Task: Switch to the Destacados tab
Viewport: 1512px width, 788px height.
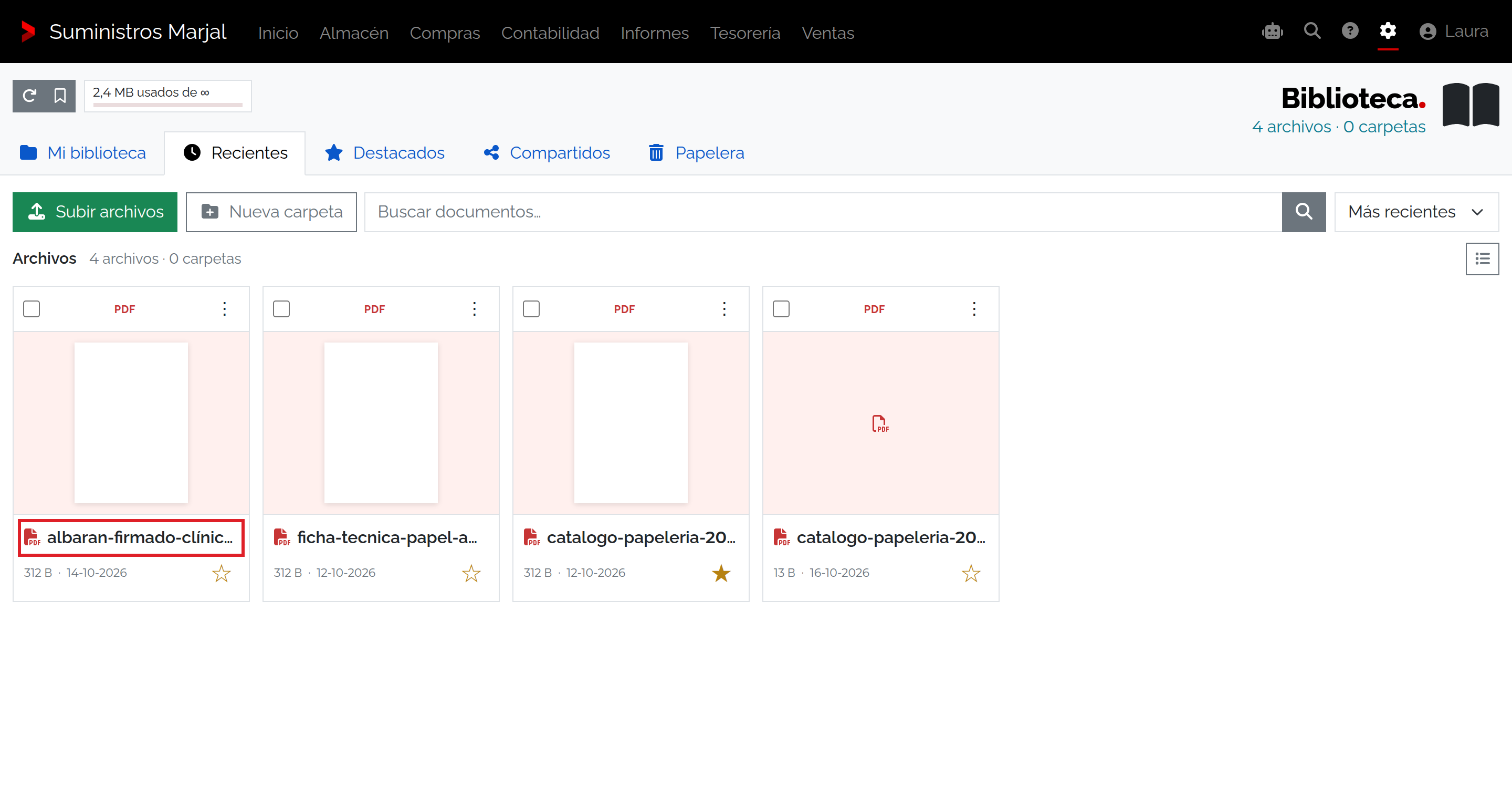Action: 384,153
